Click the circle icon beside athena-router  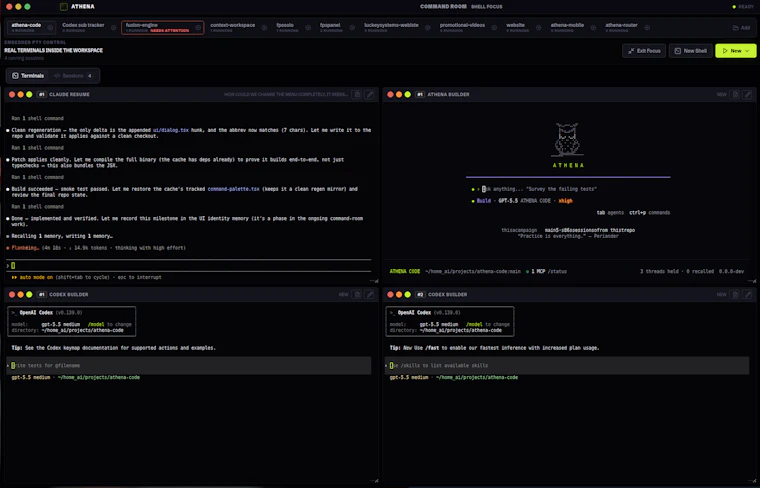(647, 28)
